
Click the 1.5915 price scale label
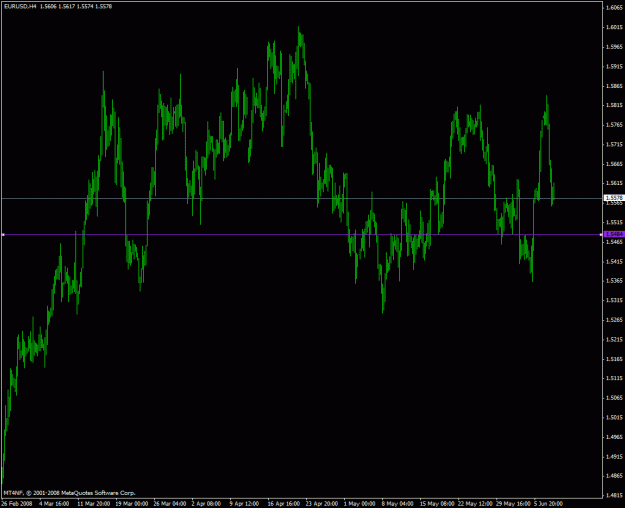pos(614,66)
